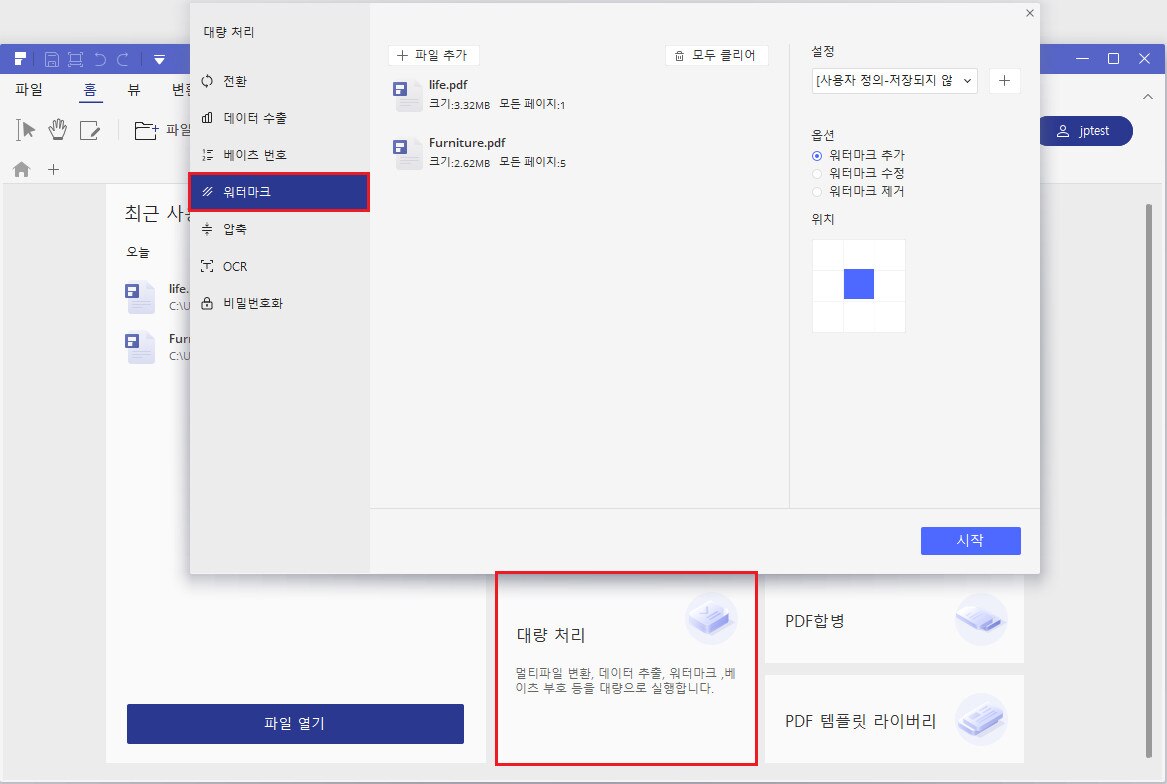Collapse the ribbon with chevron arrow
The height and width of the screenshot is (784, 1167).
click(1147, 97)
